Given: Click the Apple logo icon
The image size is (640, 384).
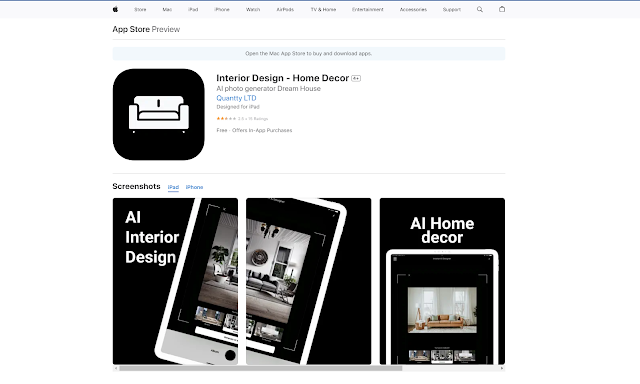Looking at the screenshot, I should coord(115,9).
